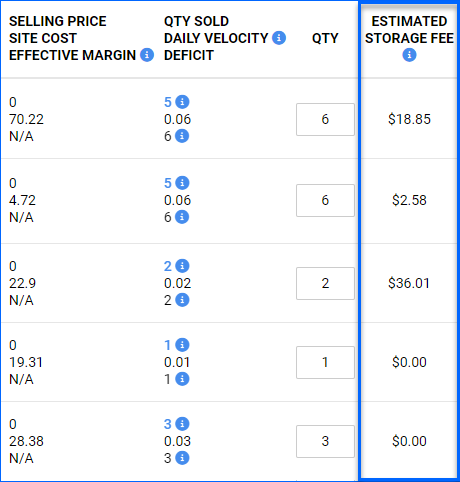Click the Estimated Storage Fee column header
This screenshot has width=460, height=482.
point(409,30)
